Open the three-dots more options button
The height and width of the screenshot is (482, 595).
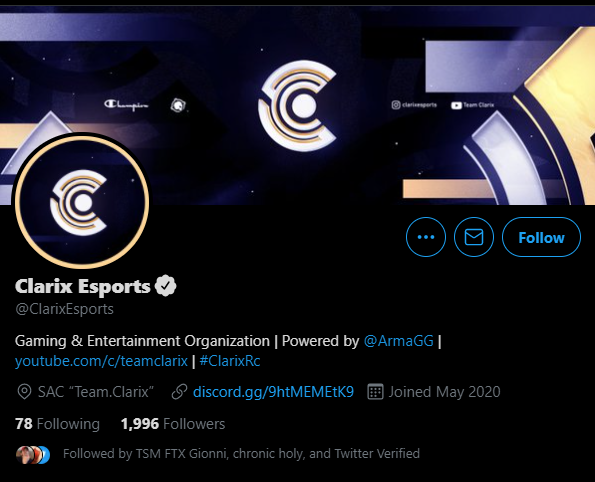point(426,237)
